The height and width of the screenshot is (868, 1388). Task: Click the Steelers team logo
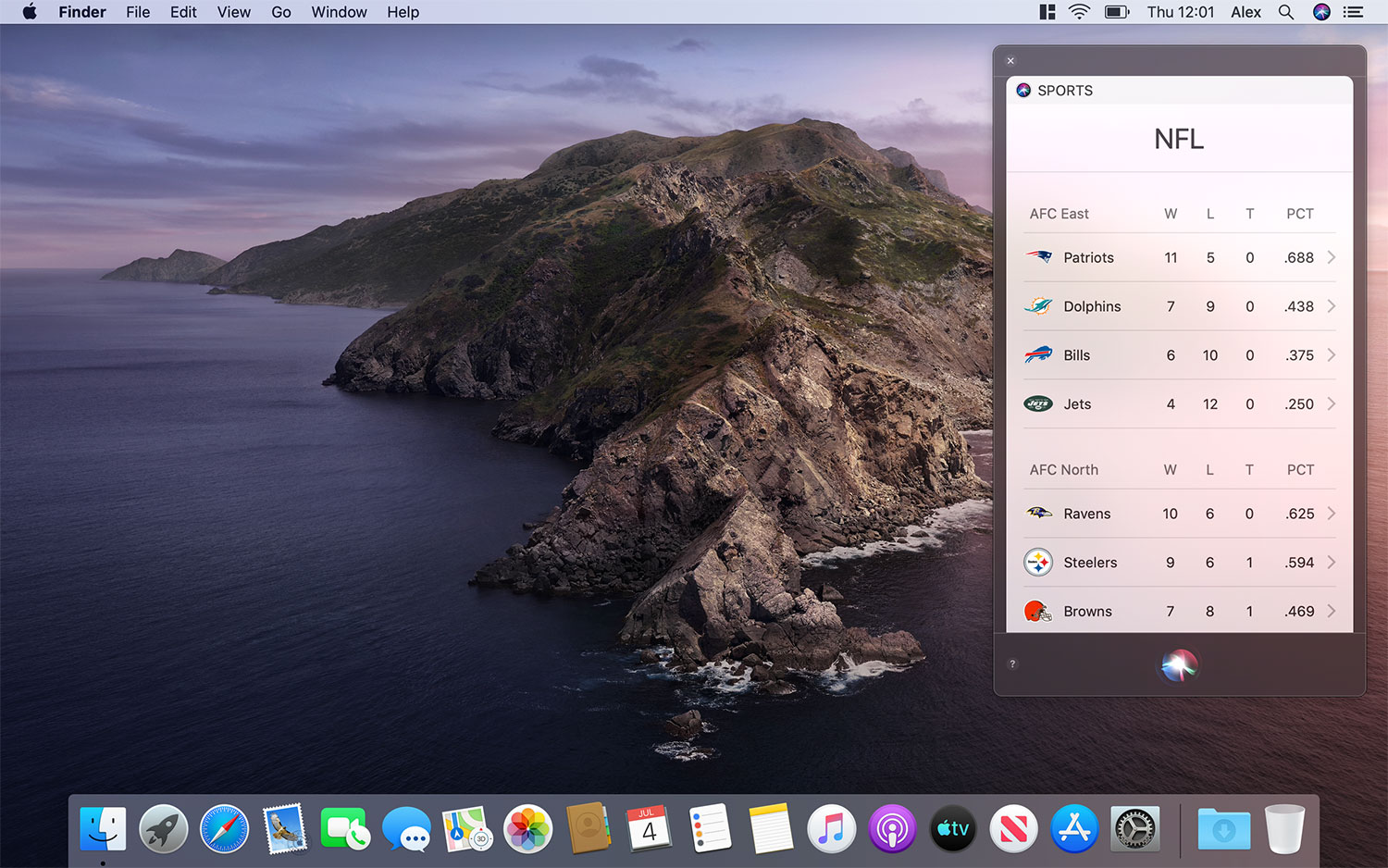(1038, 562)
